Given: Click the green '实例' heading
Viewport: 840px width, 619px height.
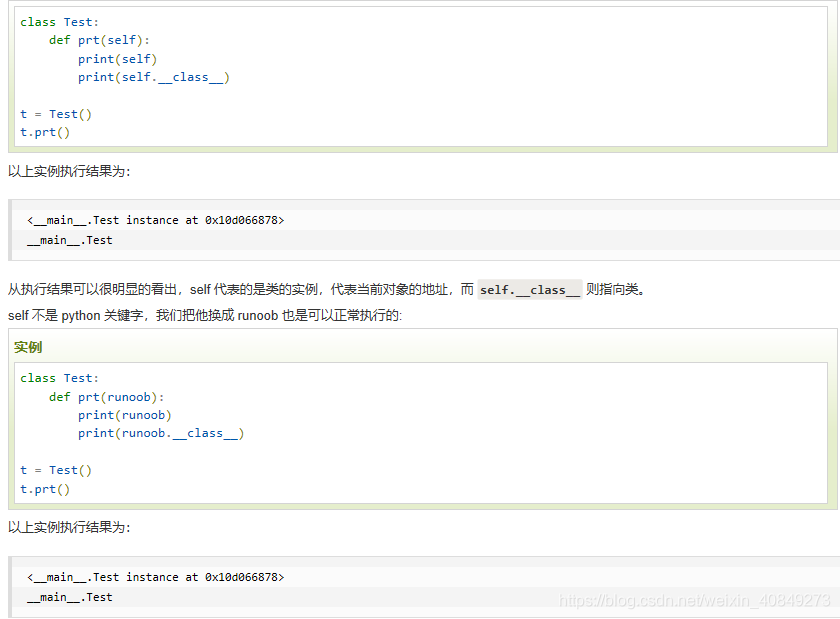Looking at the screenshot, I should pos(28,347).
